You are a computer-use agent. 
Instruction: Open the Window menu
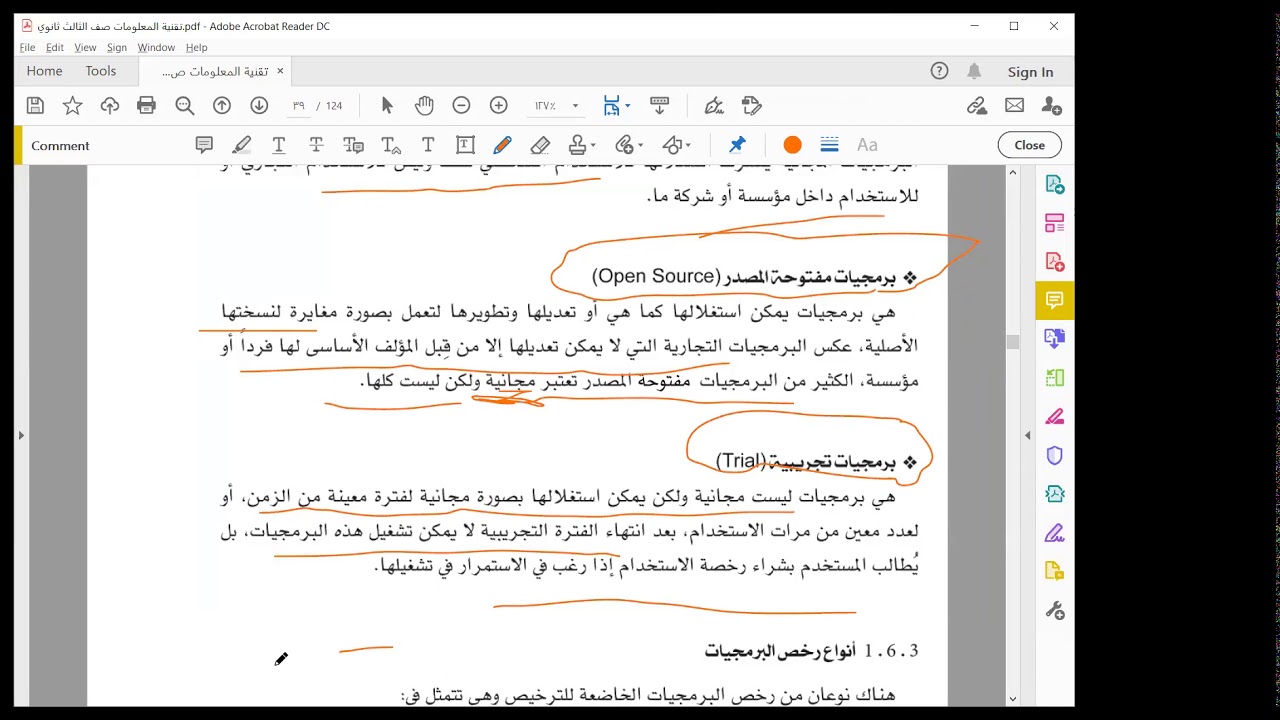pyautogui.click(x=156, y=47)
